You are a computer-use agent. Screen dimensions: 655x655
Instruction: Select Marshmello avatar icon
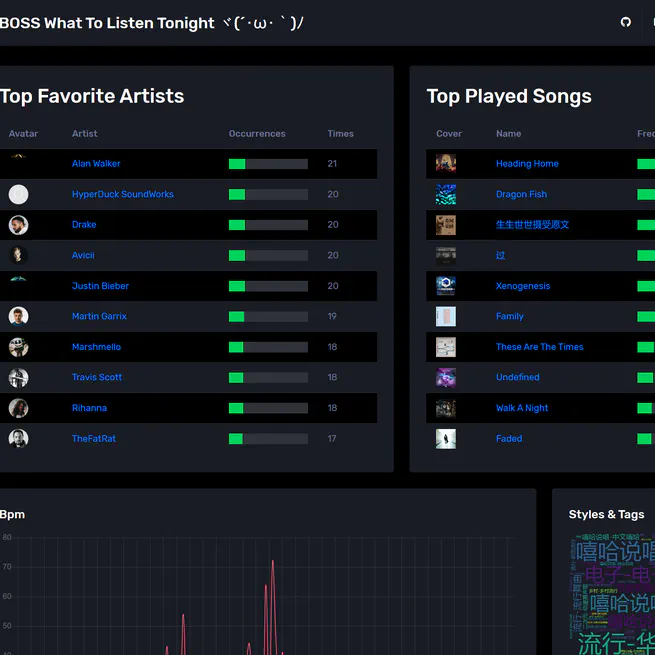click(x=19, y=347)
